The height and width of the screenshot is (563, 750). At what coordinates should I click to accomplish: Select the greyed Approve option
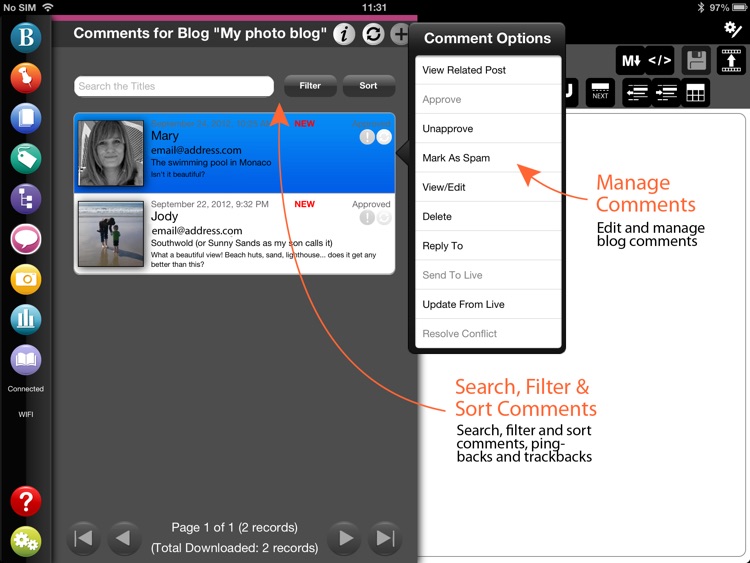[x=488, y=99]
